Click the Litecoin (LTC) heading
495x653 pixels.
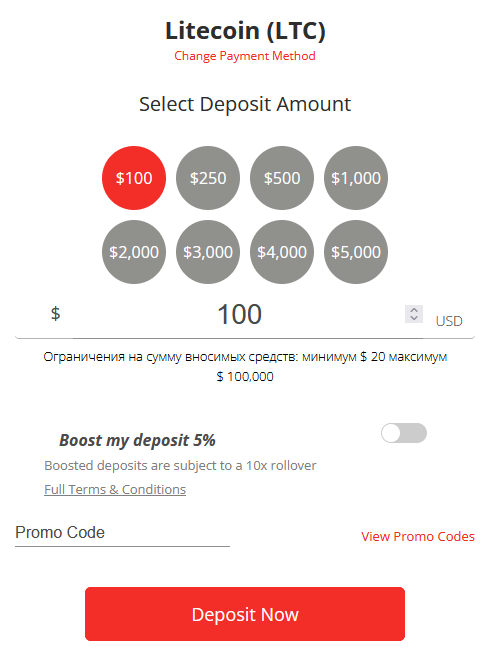[x=245, y=30]
